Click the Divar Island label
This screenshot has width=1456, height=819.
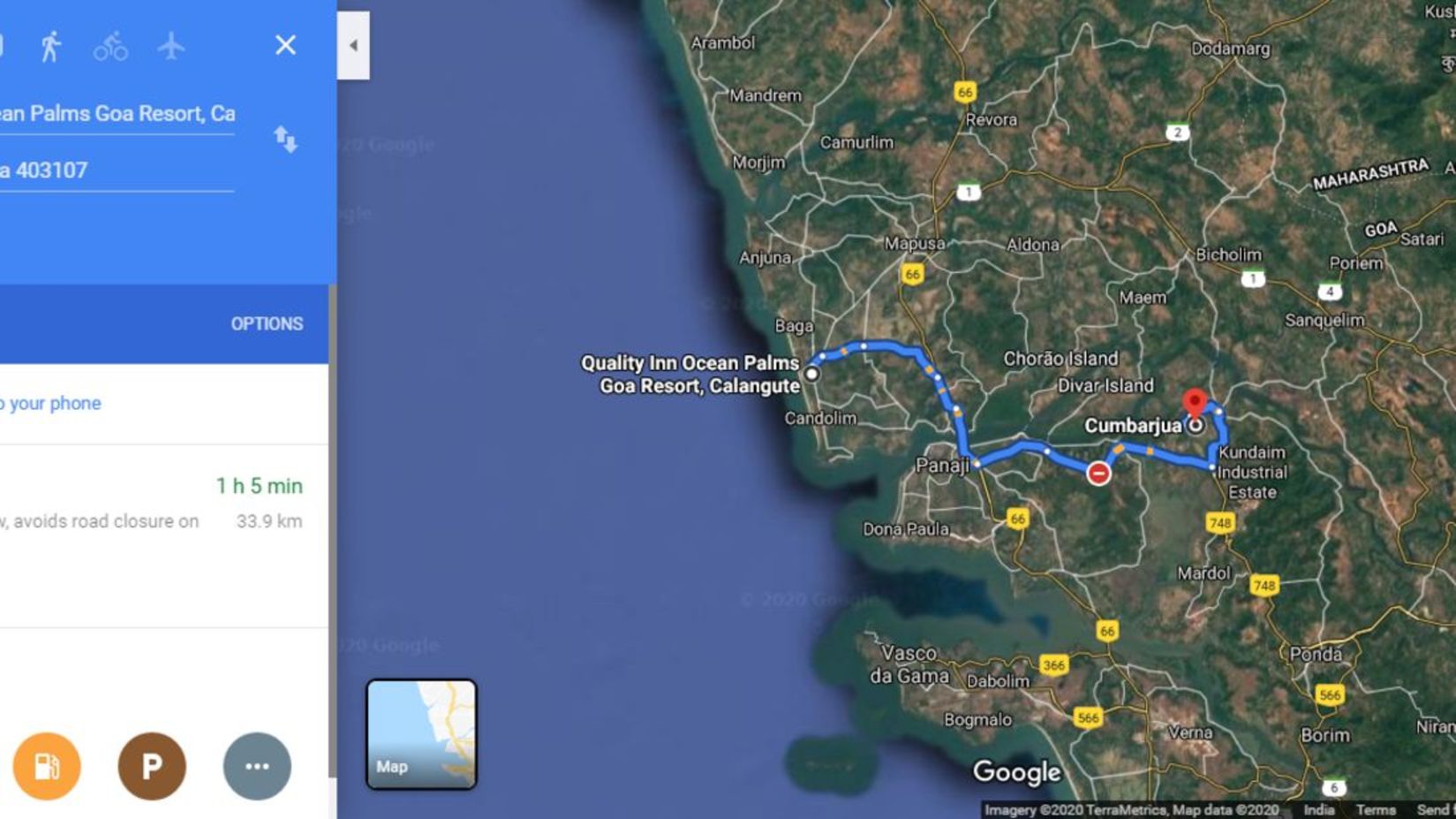tap(1105, 385)
